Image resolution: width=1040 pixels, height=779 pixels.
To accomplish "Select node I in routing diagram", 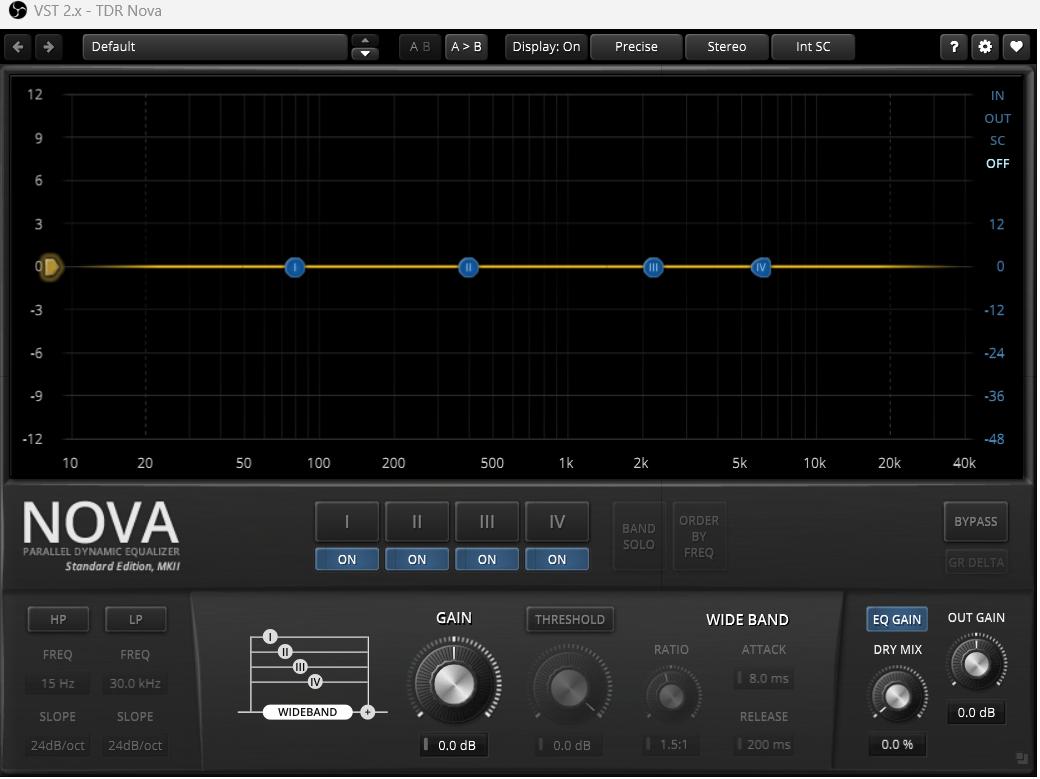I will [270, 637].
